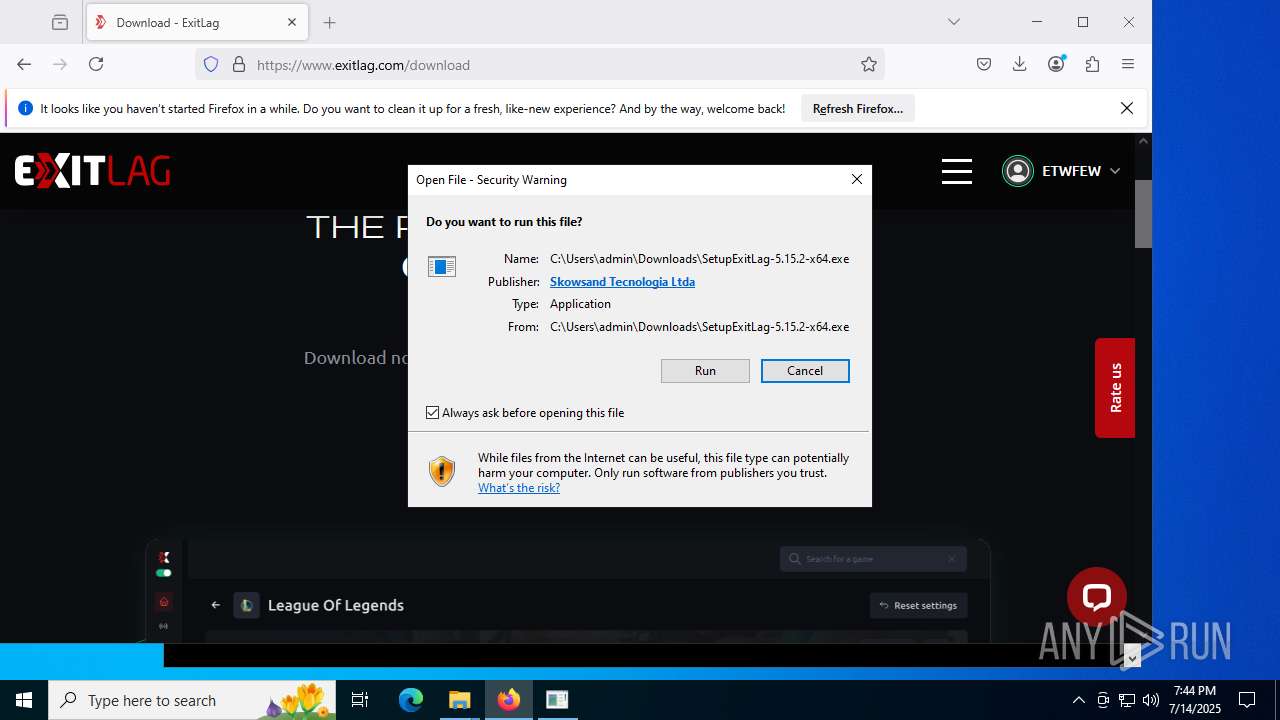Viewport: 1280px width, 720px height.
Task: Click Reset settings in app preview
Action: pos(919,605)
